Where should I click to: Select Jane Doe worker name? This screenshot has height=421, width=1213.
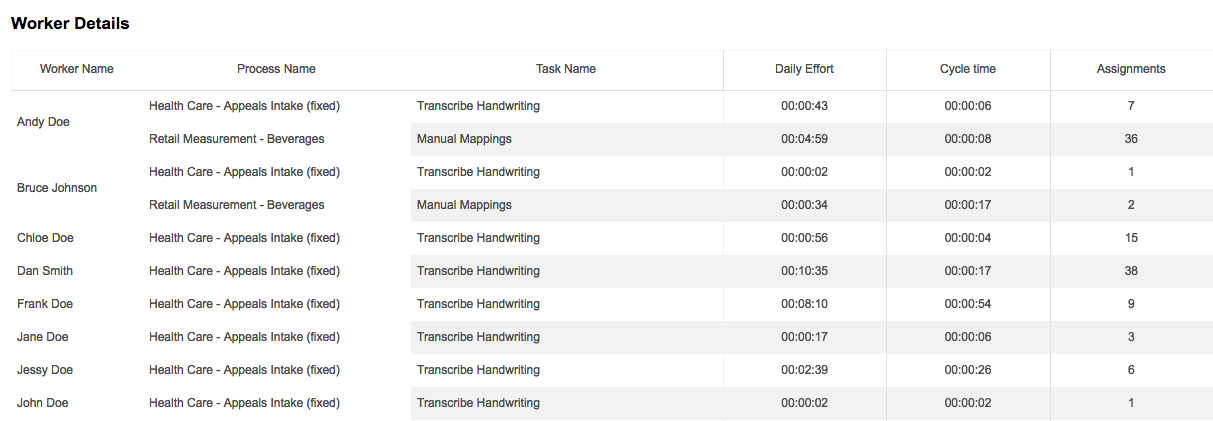(x=43, y=337)
